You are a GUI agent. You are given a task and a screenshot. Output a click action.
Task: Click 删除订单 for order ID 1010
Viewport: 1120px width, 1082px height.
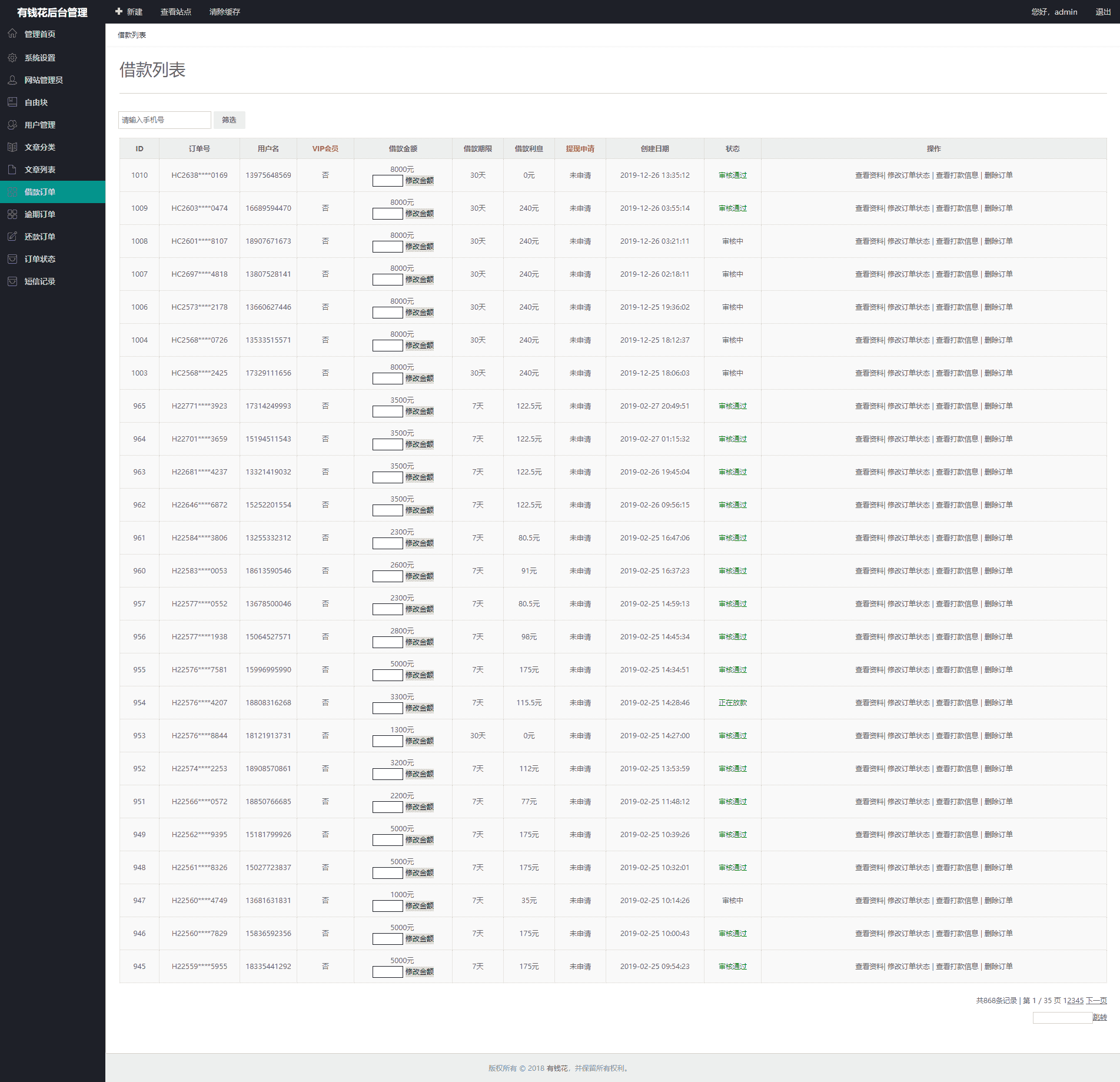click(998, 175)
